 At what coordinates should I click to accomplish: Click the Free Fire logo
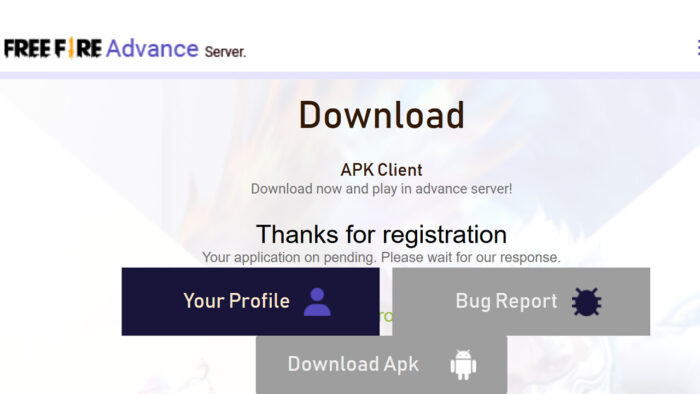[x=53, y=48]
